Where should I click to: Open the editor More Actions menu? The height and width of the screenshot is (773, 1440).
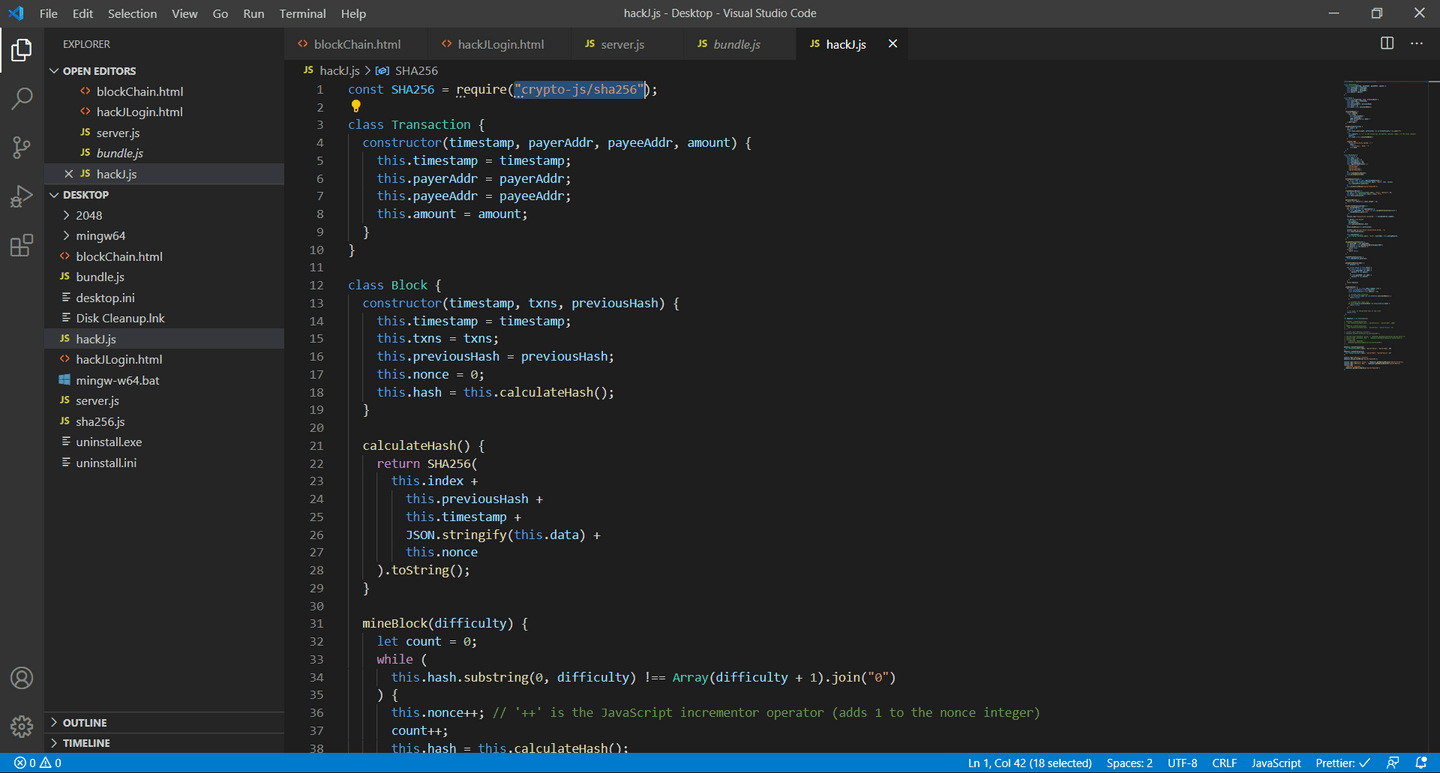click(1416, 44)
